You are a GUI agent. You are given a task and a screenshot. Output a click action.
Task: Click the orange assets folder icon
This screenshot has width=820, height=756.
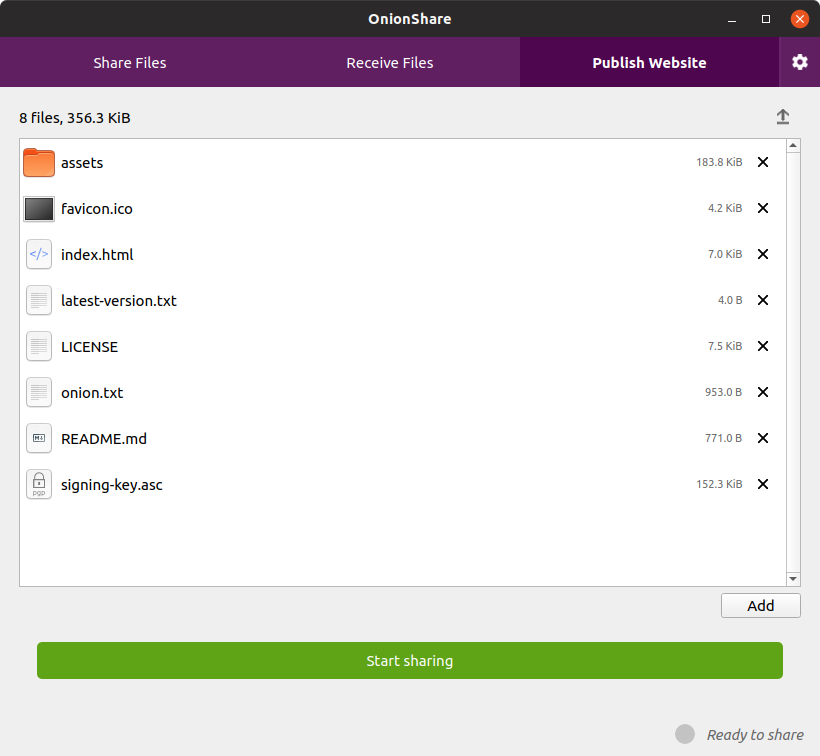click(x=38, y=162)
